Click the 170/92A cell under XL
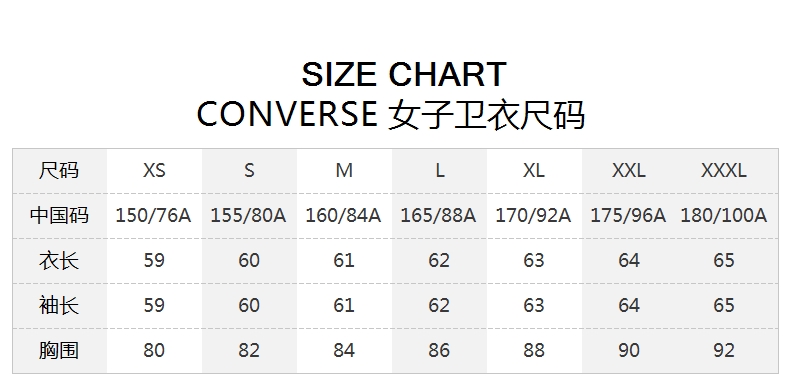790x385 pixels. 533,216
